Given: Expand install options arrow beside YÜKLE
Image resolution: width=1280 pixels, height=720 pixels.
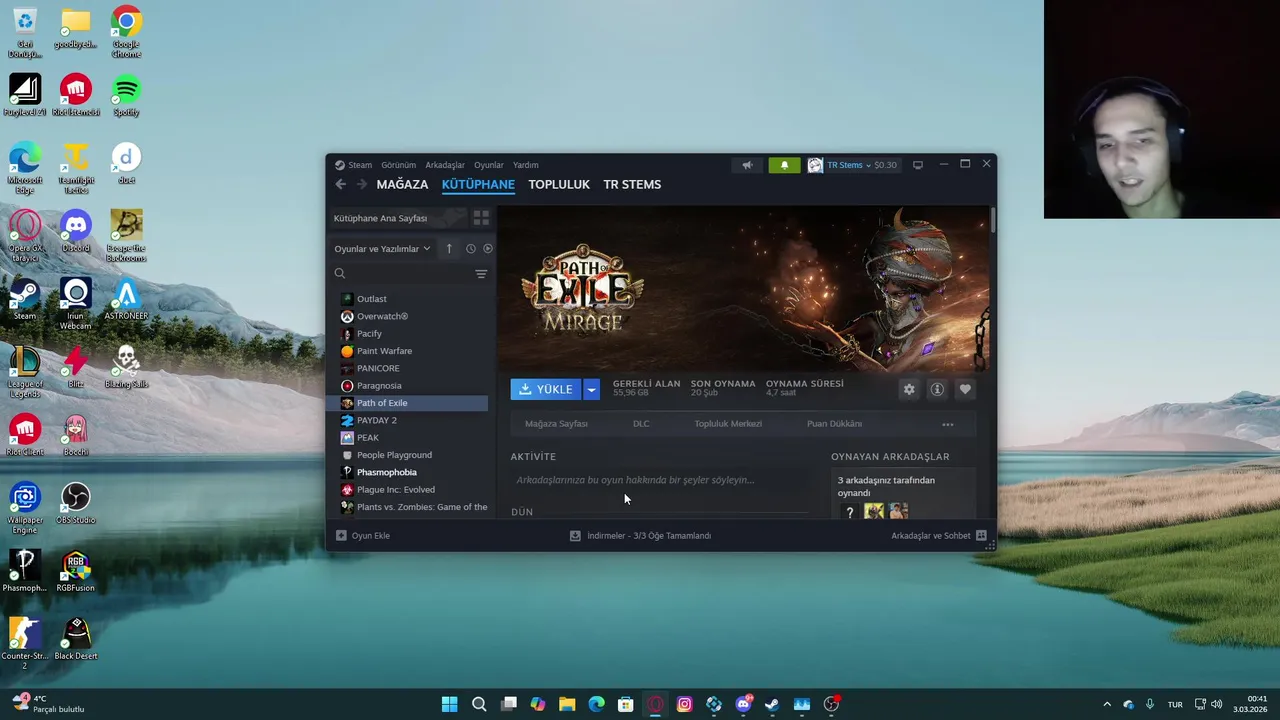Looking at the screenshot, I should 591,390.
